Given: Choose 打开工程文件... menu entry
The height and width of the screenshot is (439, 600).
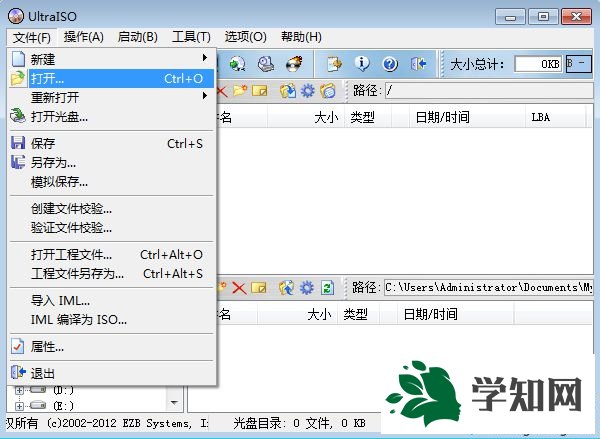Looking at the screenshot, I should click(x=112, y=255).
